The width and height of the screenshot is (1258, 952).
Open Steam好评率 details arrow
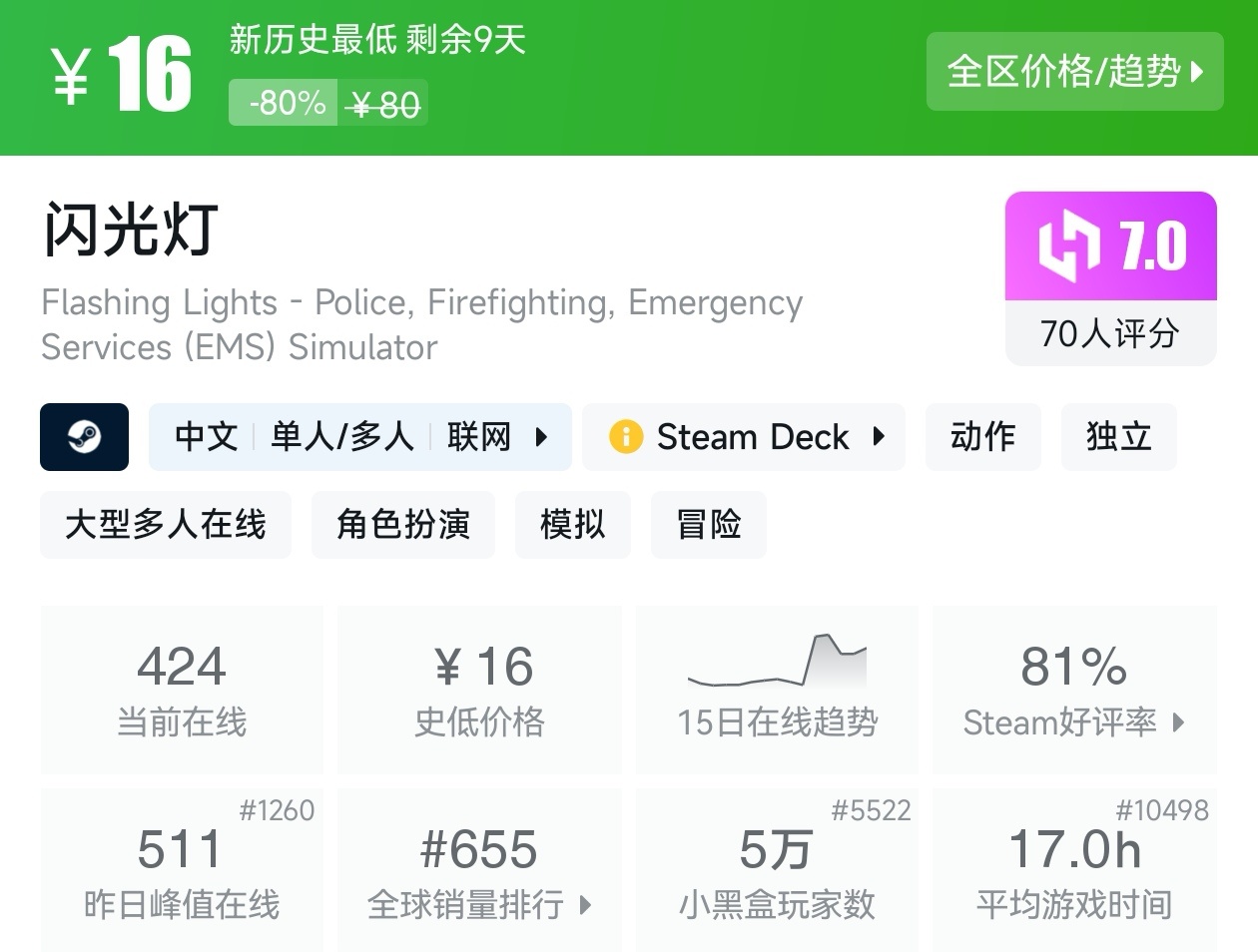(1178, 722)
